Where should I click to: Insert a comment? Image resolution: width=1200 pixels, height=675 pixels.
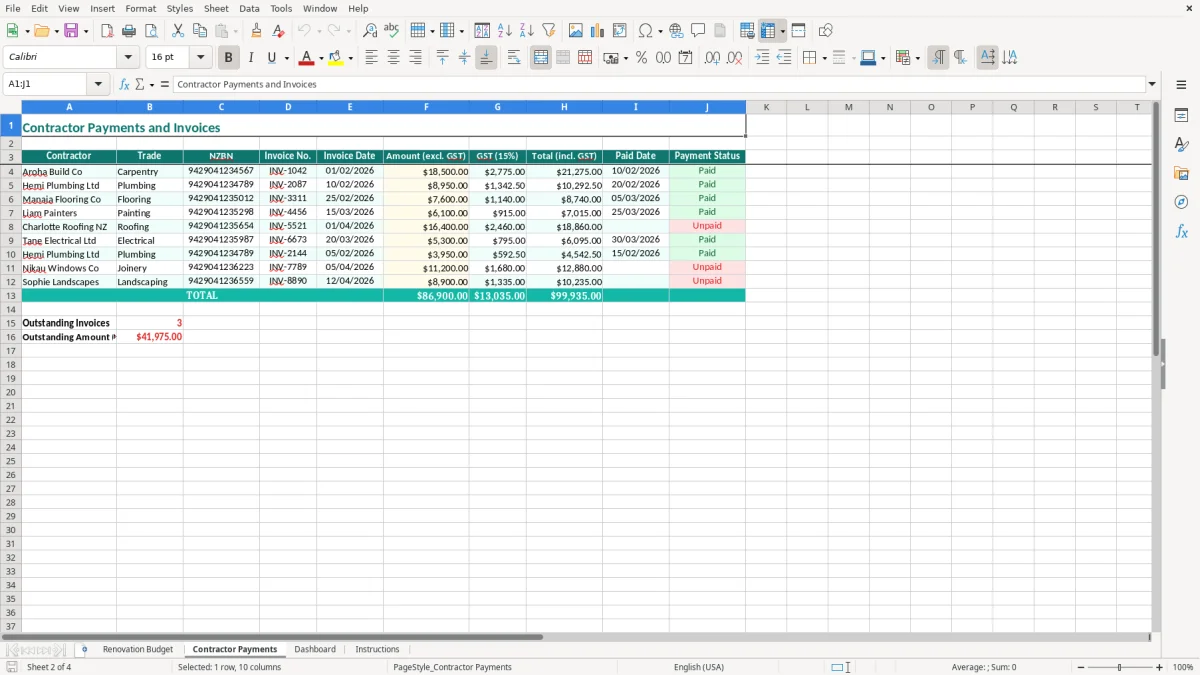(698, 31)
